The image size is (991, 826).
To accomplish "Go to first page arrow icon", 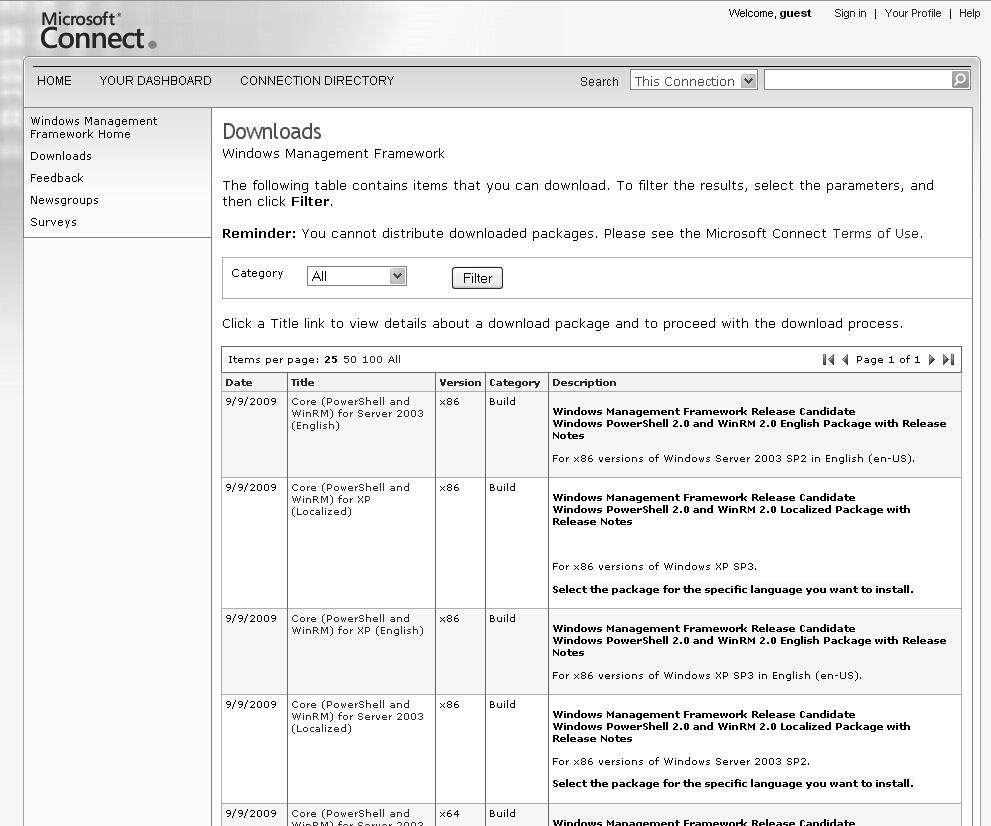I will click(828, 360).
